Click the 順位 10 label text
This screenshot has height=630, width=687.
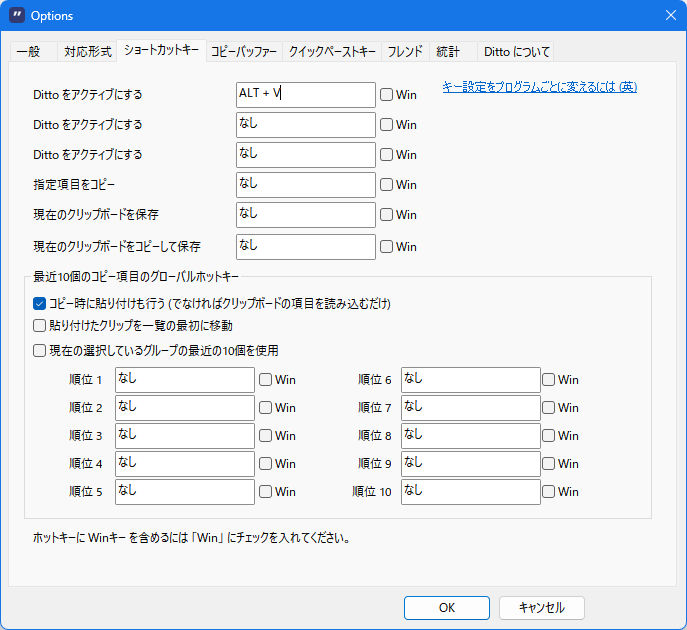[x=372, y=492]
